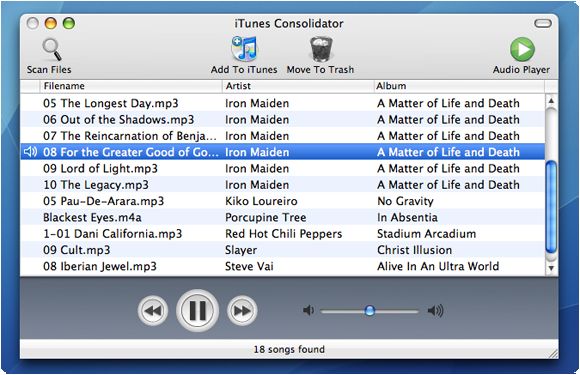Pause playback with the pause button
This screenshot has height=375, width=580.
coord(198,310)
